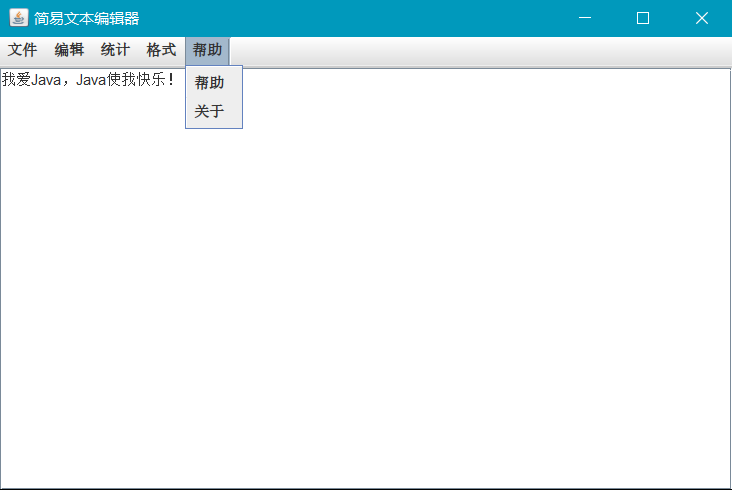Choose 帮助 item in the dropdown

(x=214, y=83)
